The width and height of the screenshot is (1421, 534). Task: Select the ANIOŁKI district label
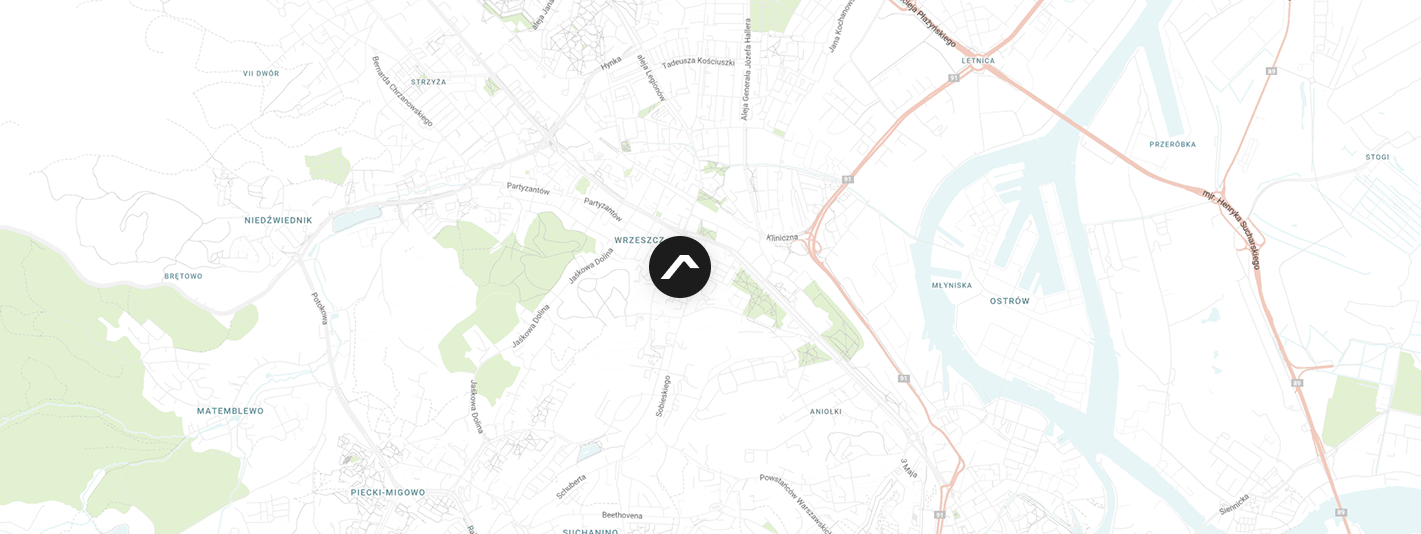(826, 411)
